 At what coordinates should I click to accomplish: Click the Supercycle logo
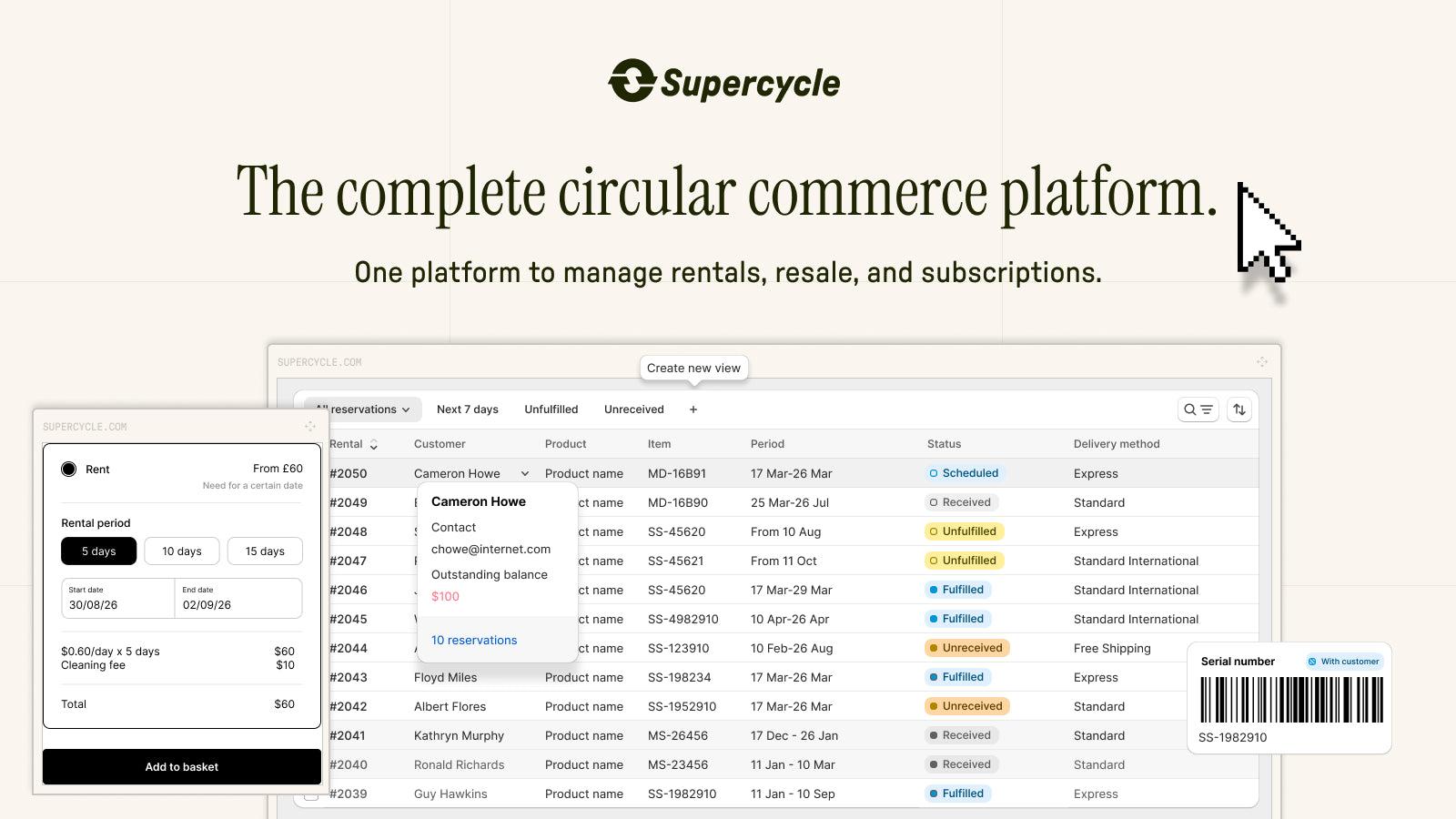725,82
